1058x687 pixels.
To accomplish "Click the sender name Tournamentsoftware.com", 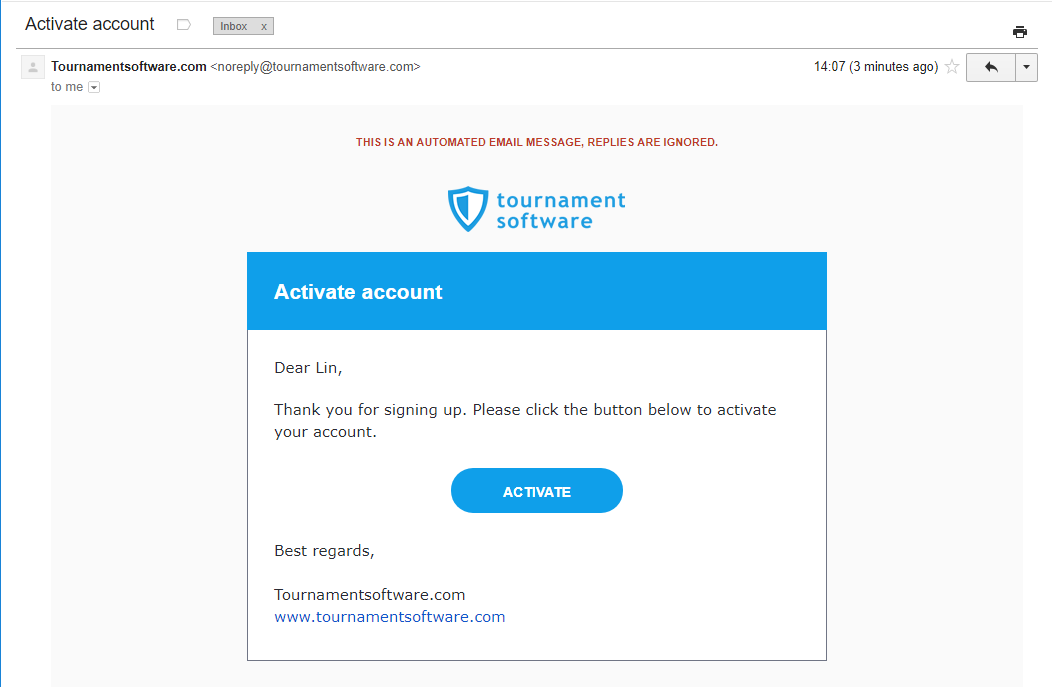I will click(129, 67).
